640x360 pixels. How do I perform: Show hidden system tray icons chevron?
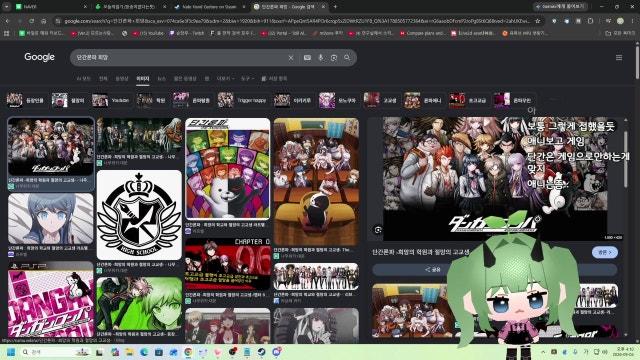click(x=543, y=352)
